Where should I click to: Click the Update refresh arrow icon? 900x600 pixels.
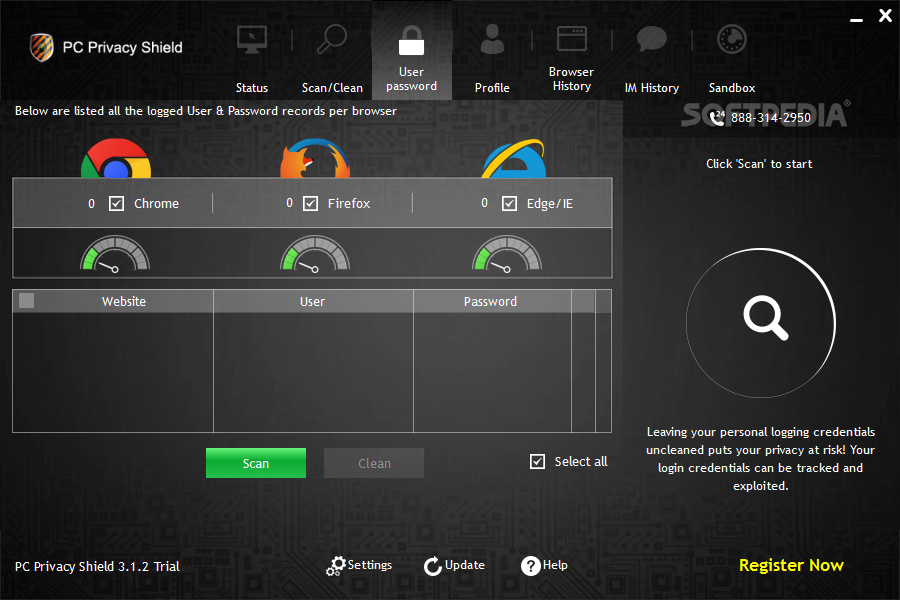433,566
